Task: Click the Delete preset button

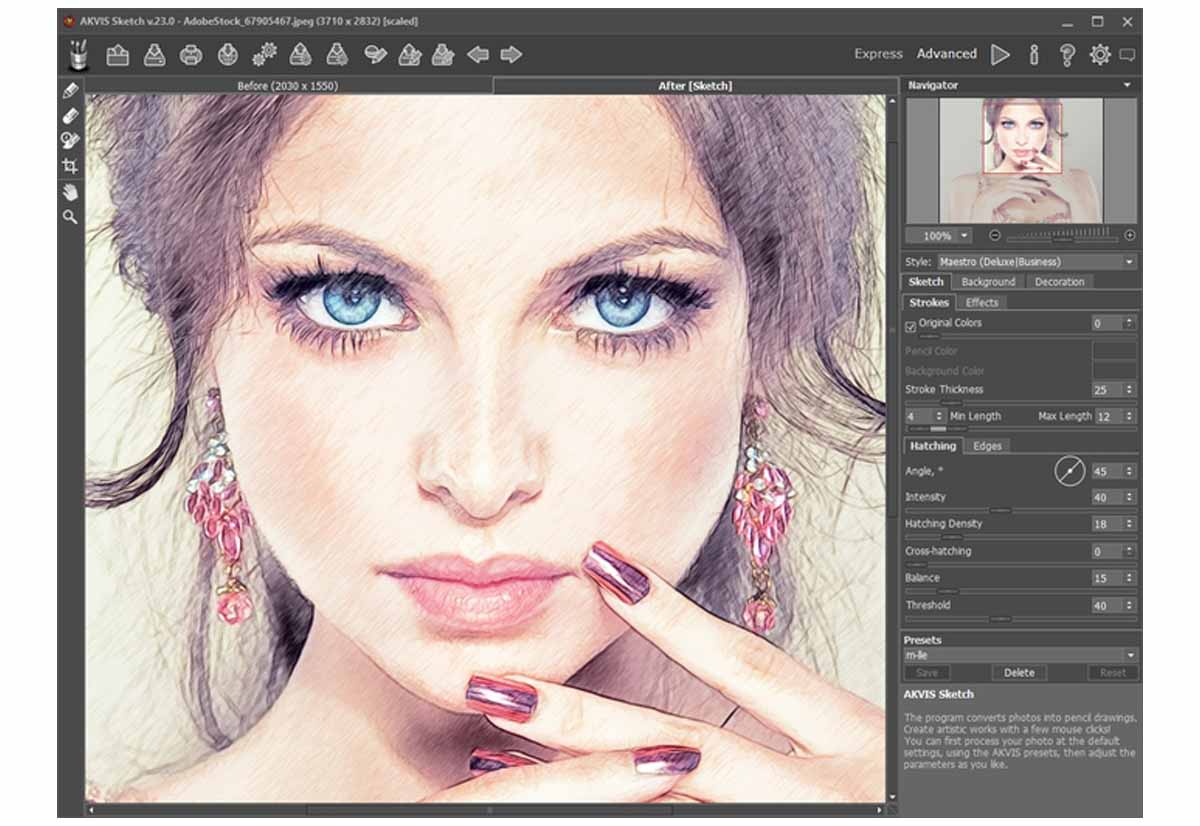Action: tap(1019, 673)
